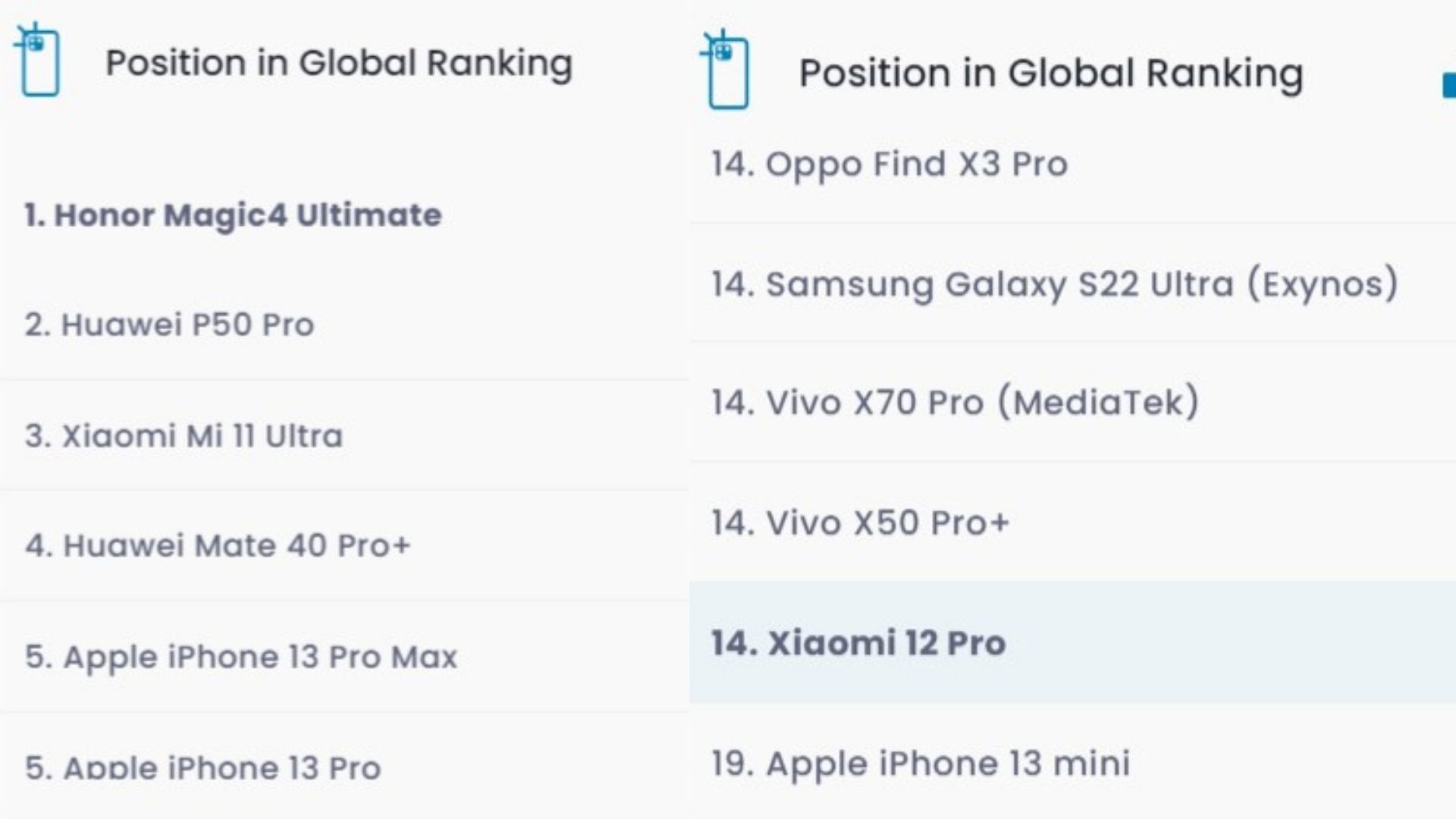Select Samsung Galaxy S22 Ultra (Exynos) row
The image size is (1456, 819).
1072,283
